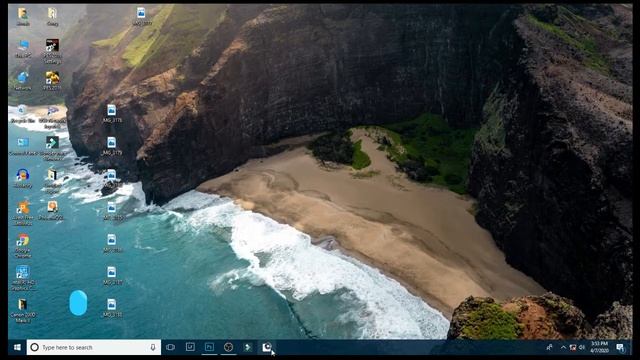Click the search box microphone icon
This screenshot has height=360, width=640.
coord(153,347)
